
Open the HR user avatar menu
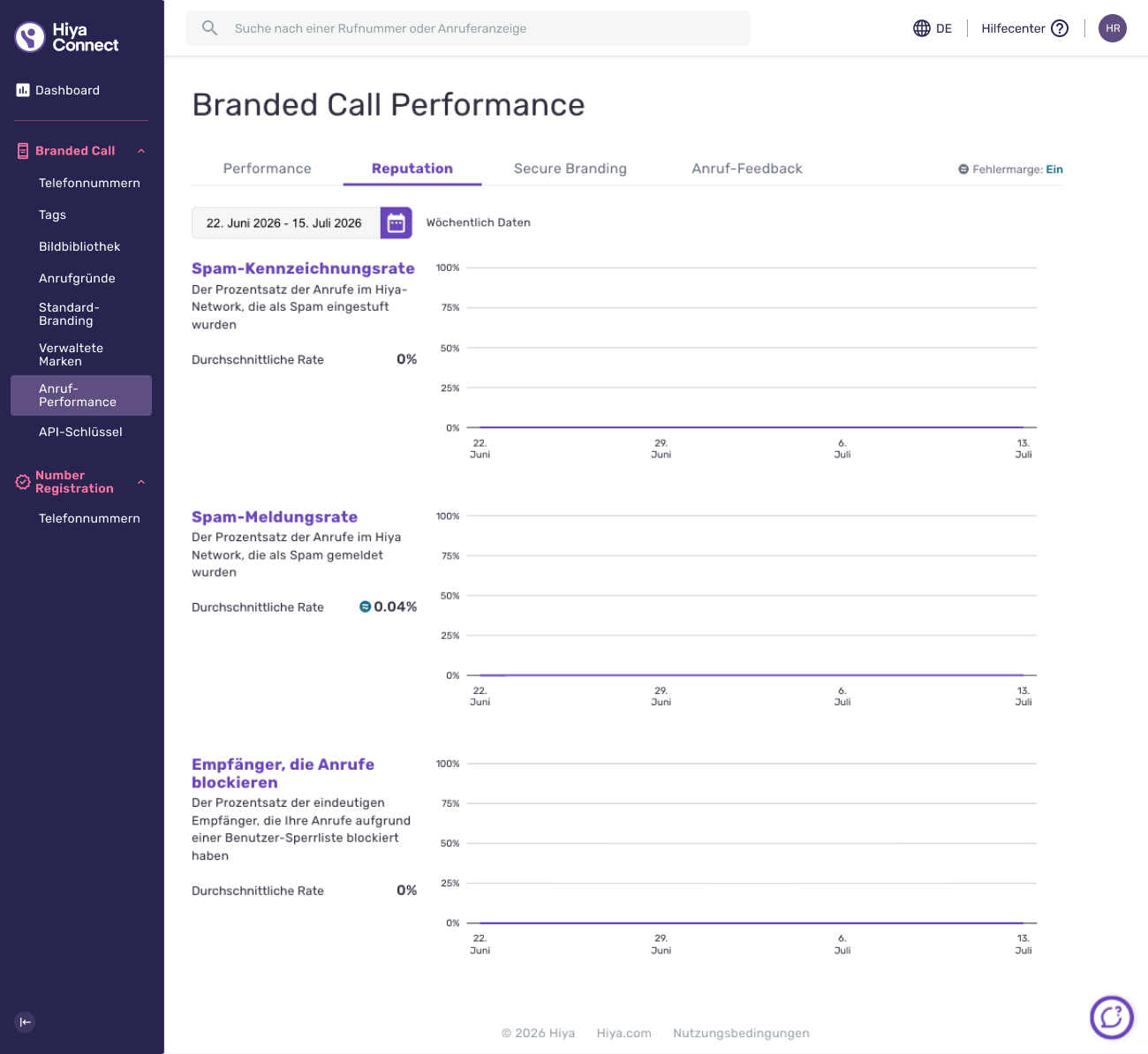click(x=1113, y=28)
